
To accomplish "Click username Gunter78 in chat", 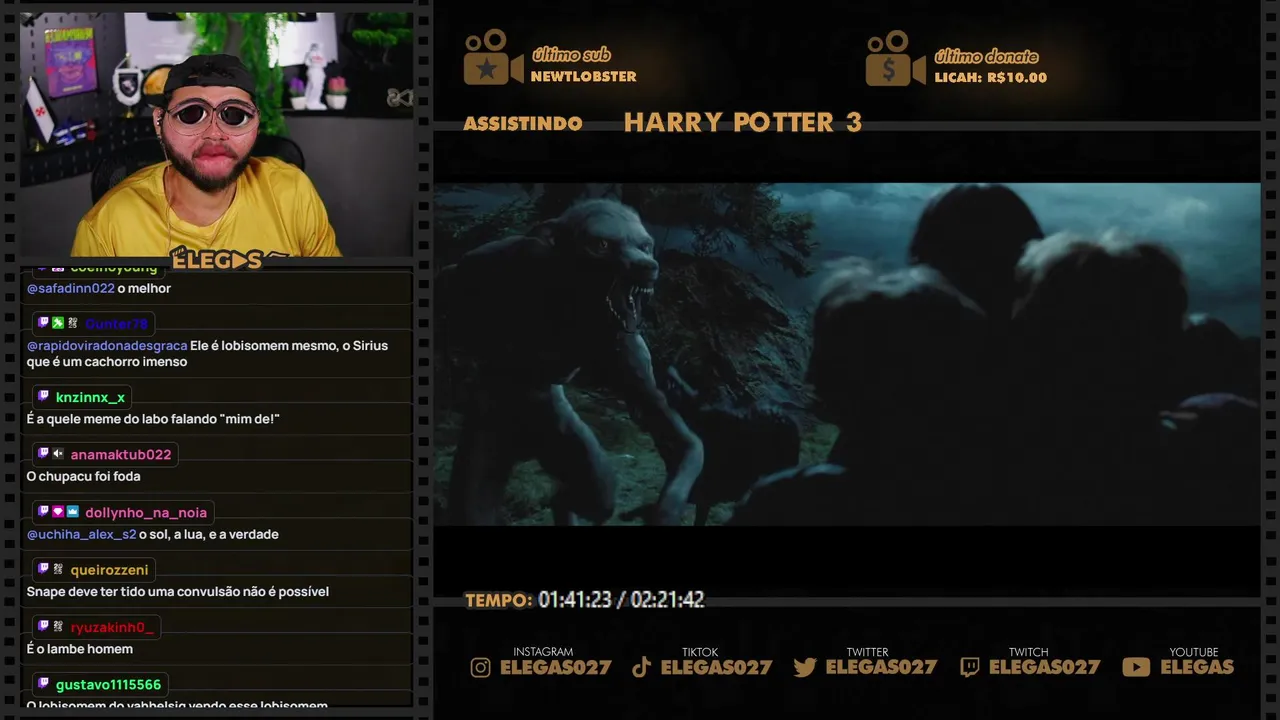I will pos(116,324).
